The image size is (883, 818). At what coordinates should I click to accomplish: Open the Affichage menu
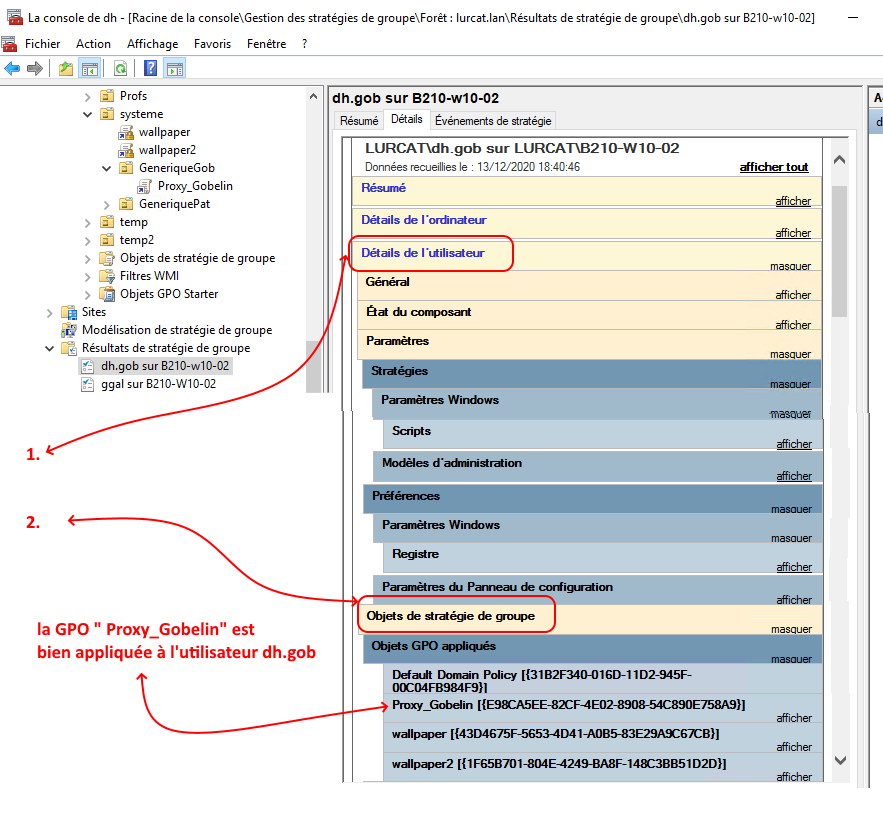[x=152, y=44]
